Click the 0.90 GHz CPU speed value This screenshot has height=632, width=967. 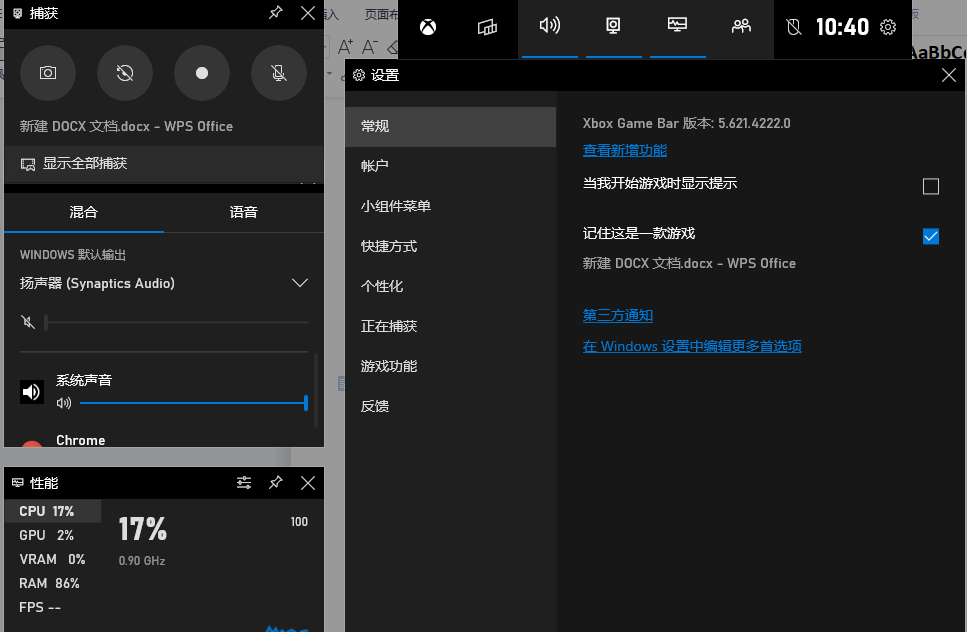coord(142,561)
